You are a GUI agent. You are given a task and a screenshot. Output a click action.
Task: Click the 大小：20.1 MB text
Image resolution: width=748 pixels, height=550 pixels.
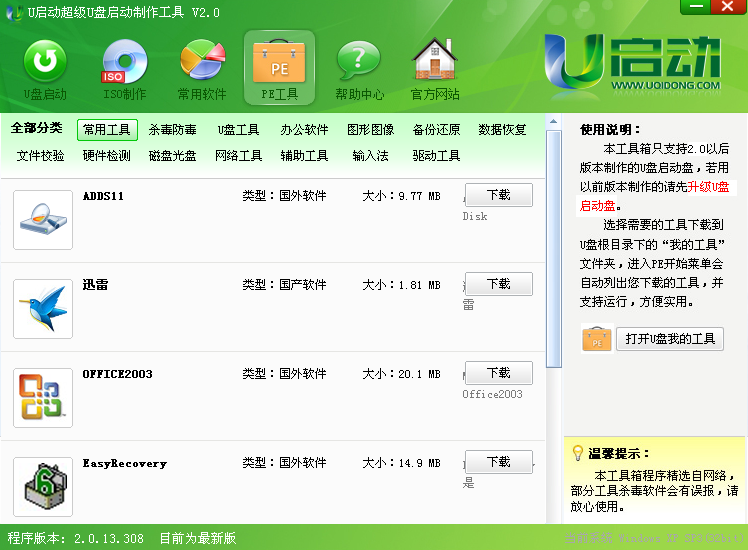(401, 374)
